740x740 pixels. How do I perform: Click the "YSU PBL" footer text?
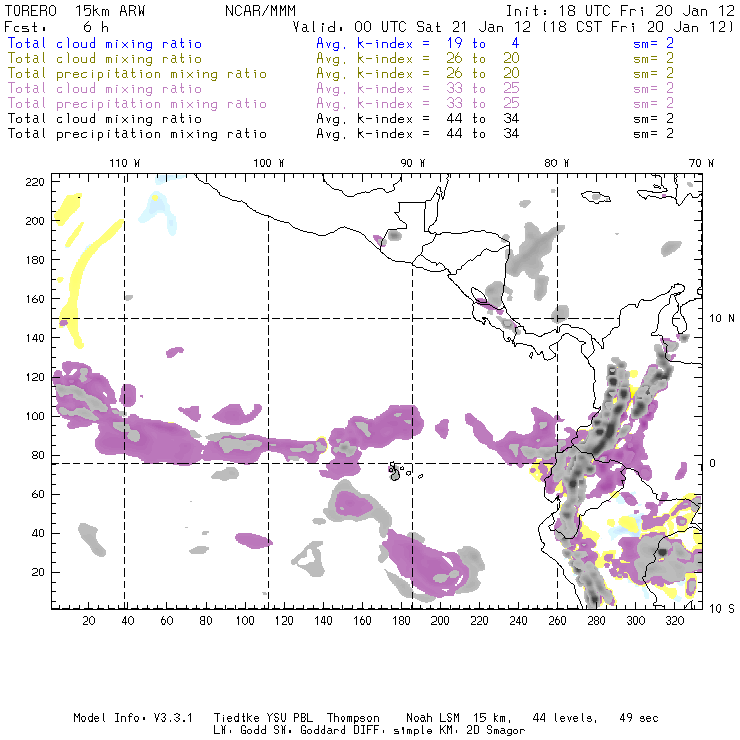pos(289,718)
